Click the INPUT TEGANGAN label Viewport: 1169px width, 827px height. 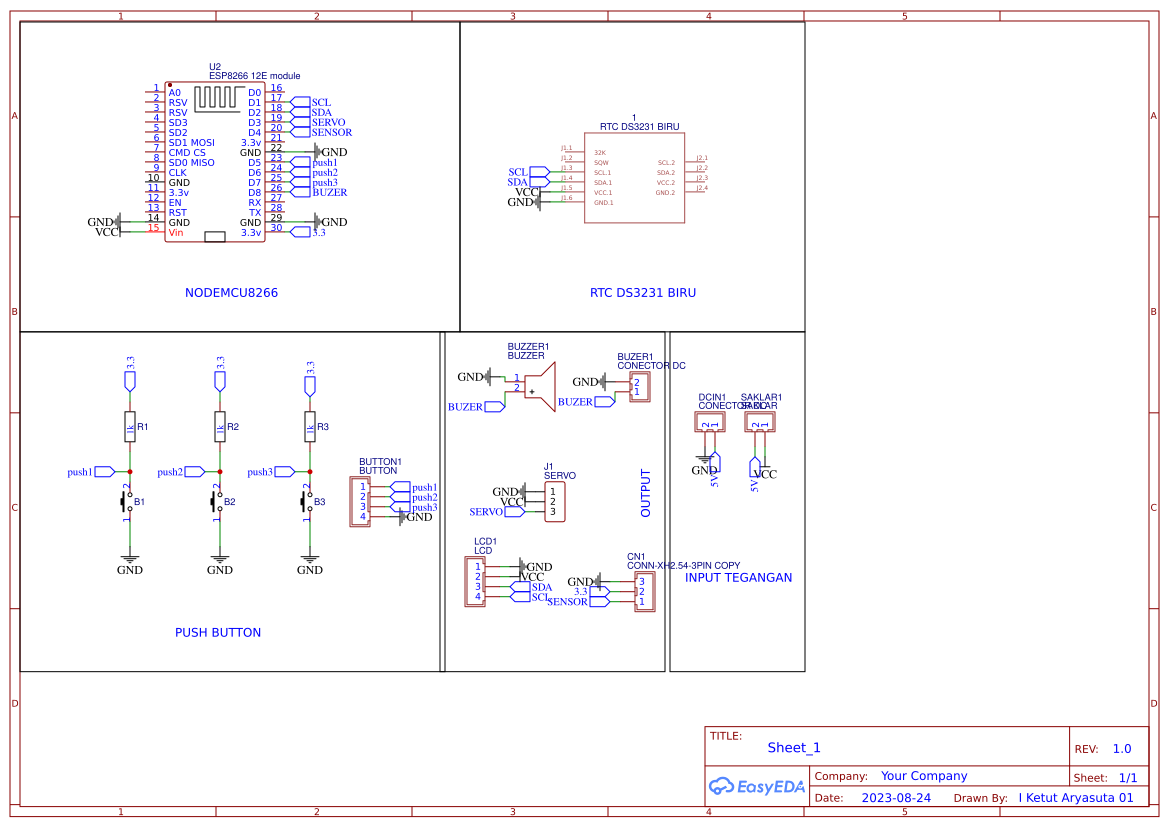pyautogui.click(x=738, y=578)
